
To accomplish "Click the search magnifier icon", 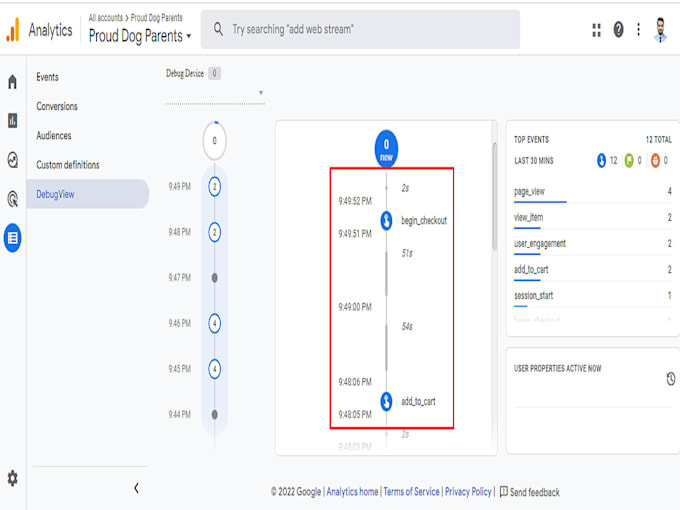I will tap(218, 29).
